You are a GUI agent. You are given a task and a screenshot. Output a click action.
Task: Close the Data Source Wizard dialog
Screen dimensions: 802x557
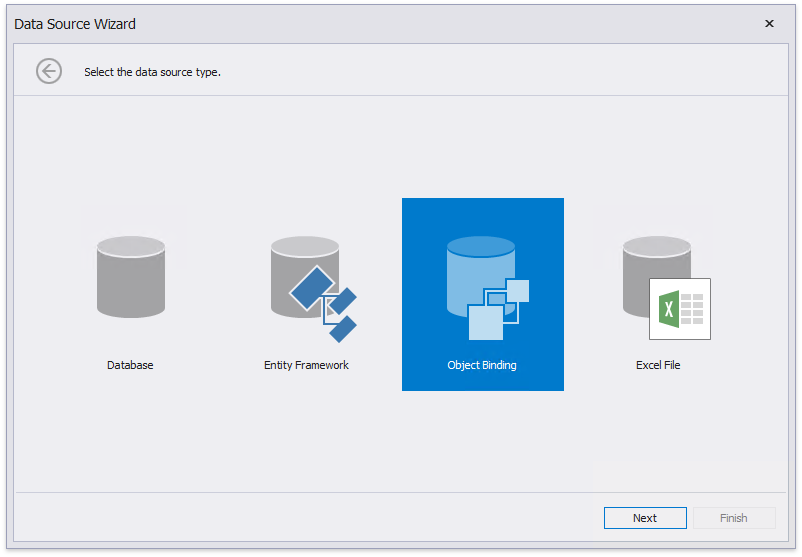coord(769,24)
